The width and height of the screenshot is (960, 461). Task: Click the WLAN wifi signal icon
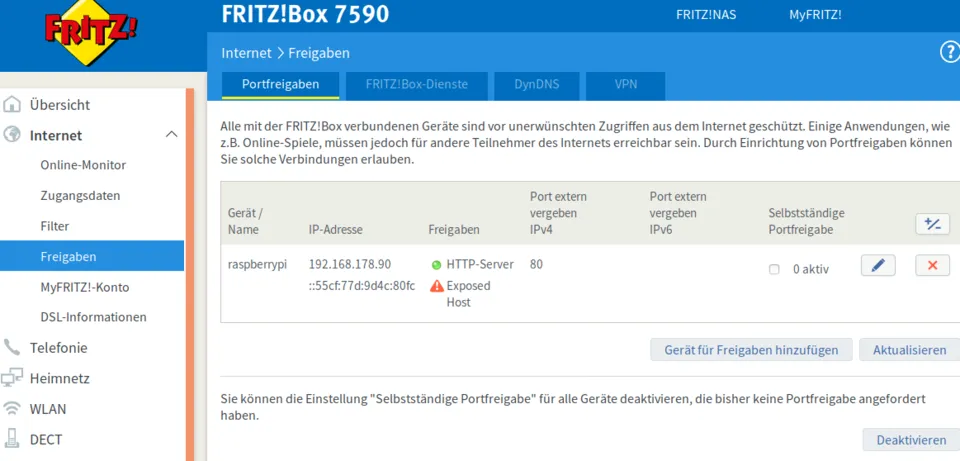(x=12, y=408)
